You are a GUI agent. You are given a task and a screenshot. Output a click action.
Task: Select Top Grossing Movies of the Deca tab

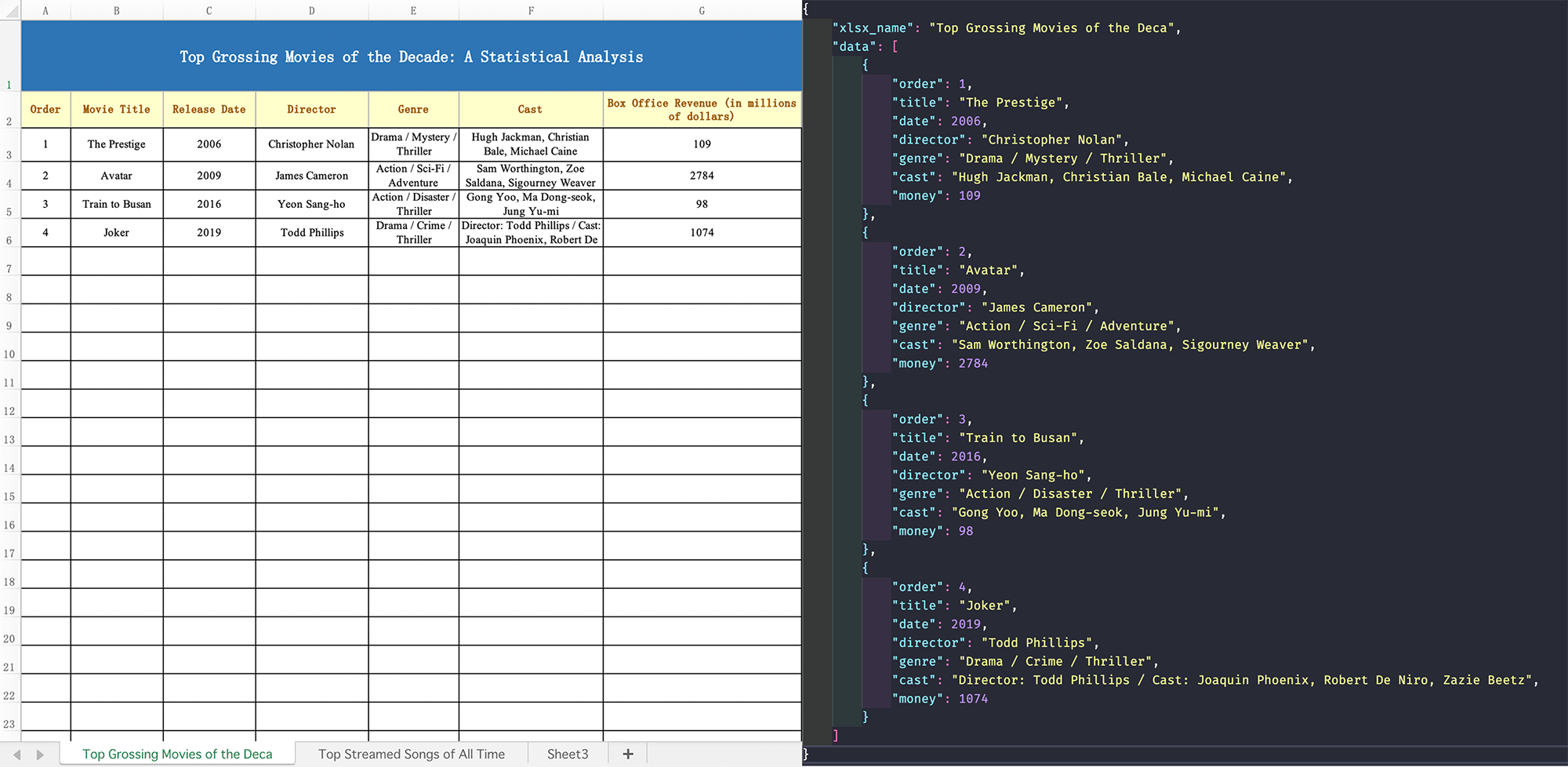coord(177,754)
